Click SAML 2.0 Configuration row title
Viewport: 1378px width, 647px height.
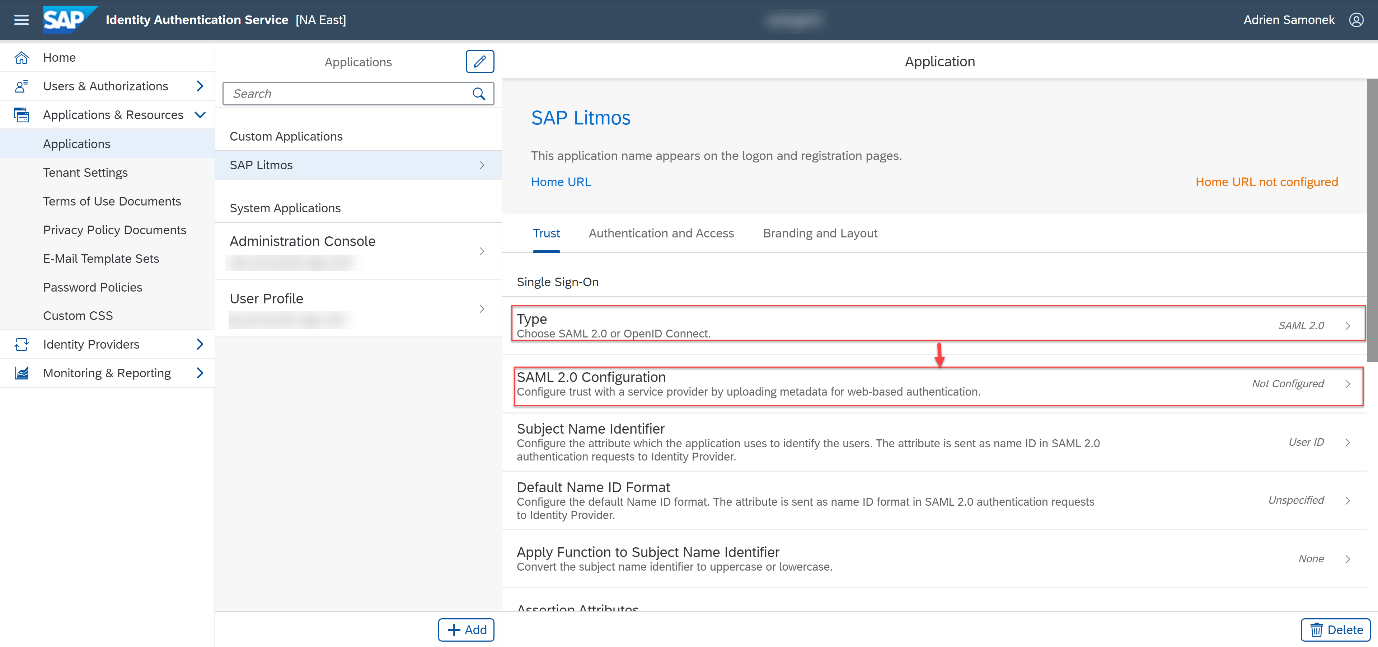tap(591, 377)
